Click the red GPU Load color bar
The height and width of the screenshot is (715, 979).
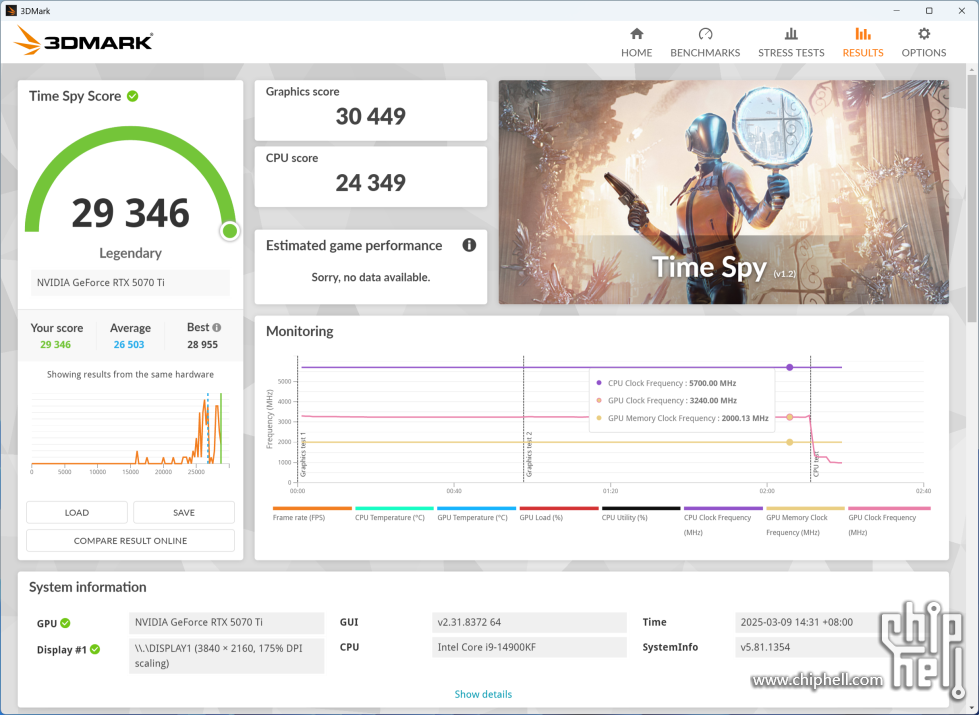pos(559,508)
